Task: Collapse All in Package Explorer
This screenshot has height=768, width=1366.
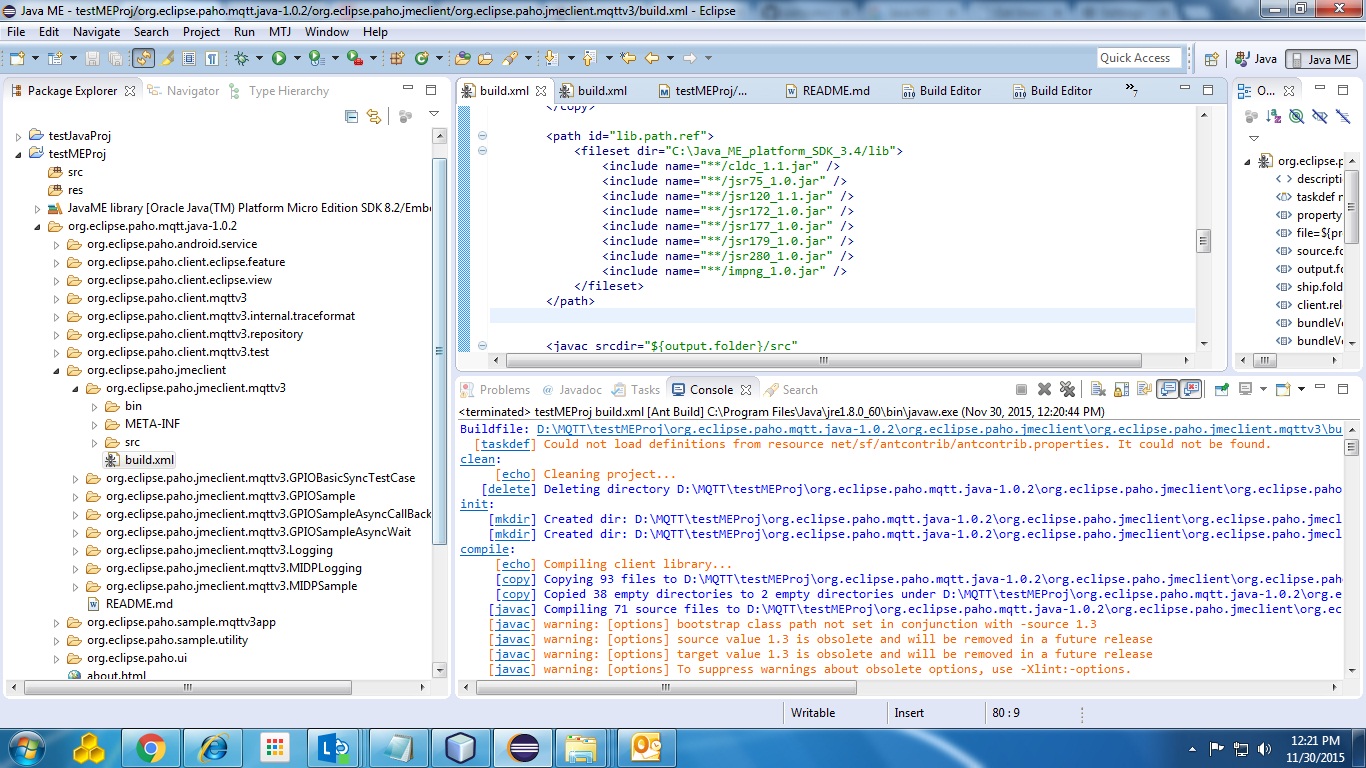Action: (x=351, y=116)
